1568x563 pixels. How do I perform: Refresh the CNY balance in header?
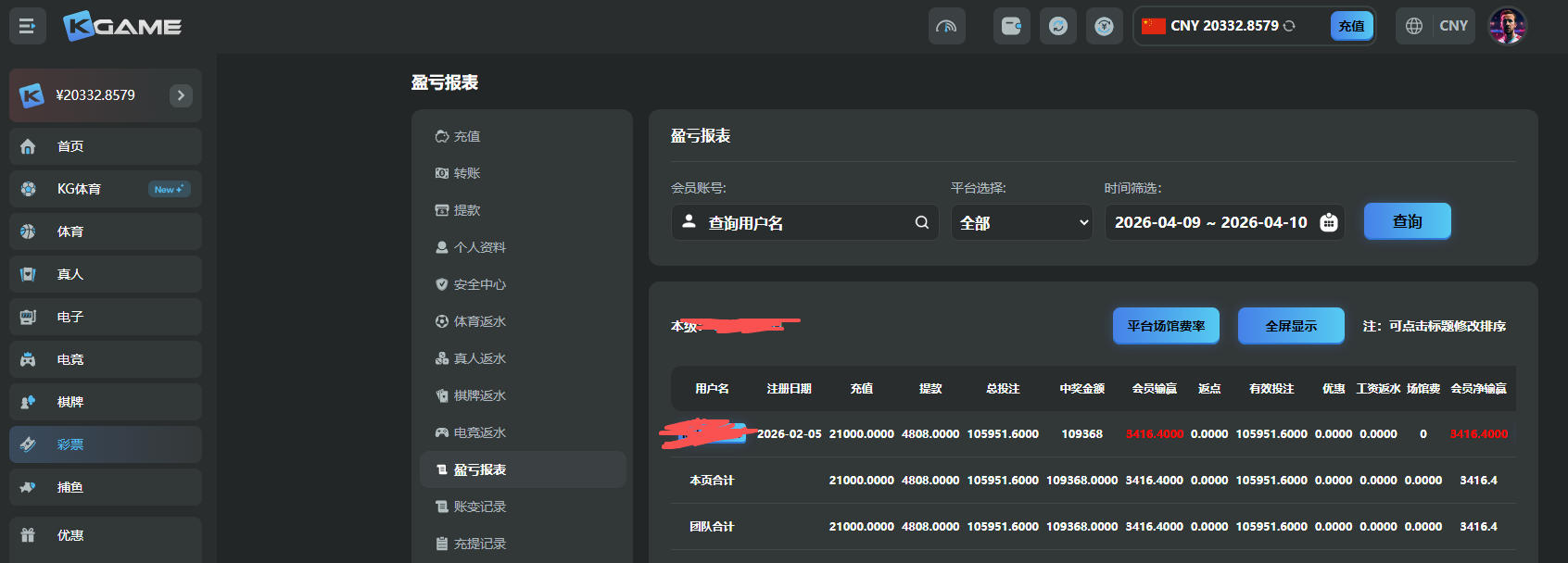tap(1289, 26)
